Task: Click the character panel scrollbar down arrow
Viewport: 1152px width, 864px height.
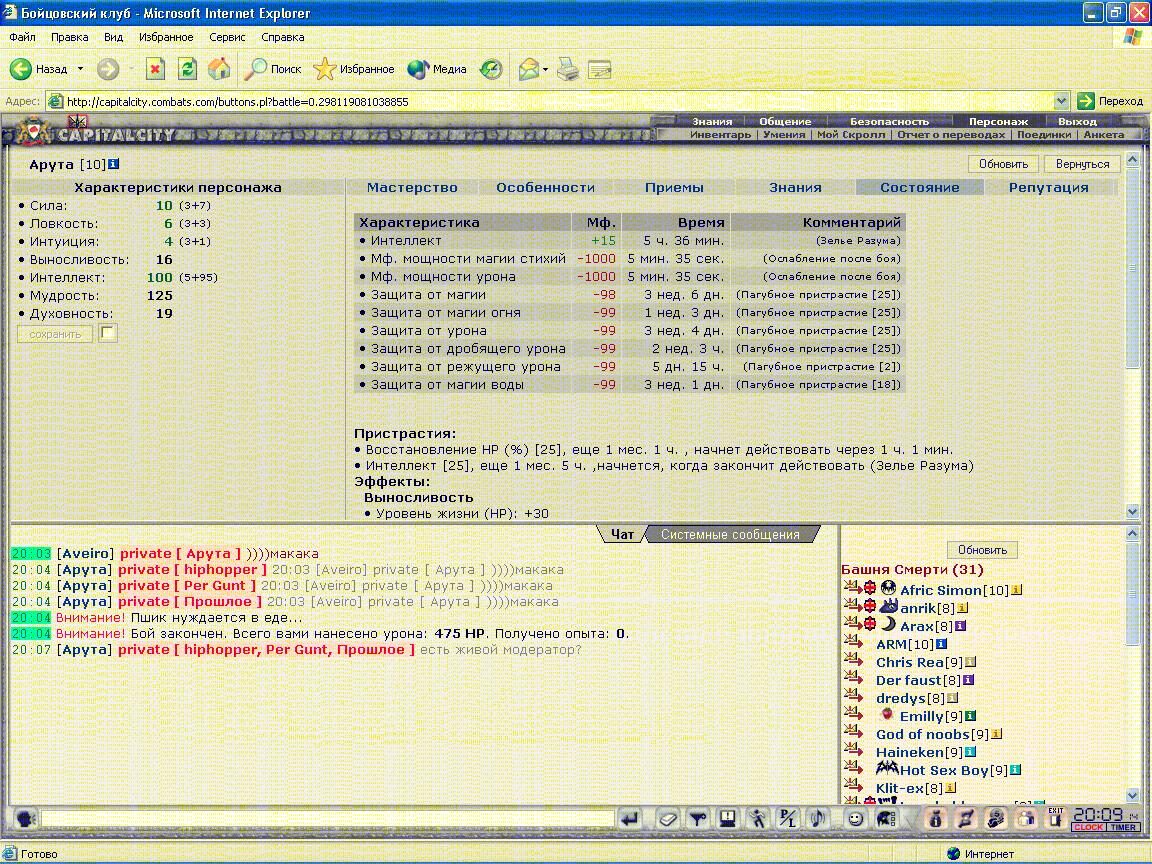Action: [x=1132, y=511]
